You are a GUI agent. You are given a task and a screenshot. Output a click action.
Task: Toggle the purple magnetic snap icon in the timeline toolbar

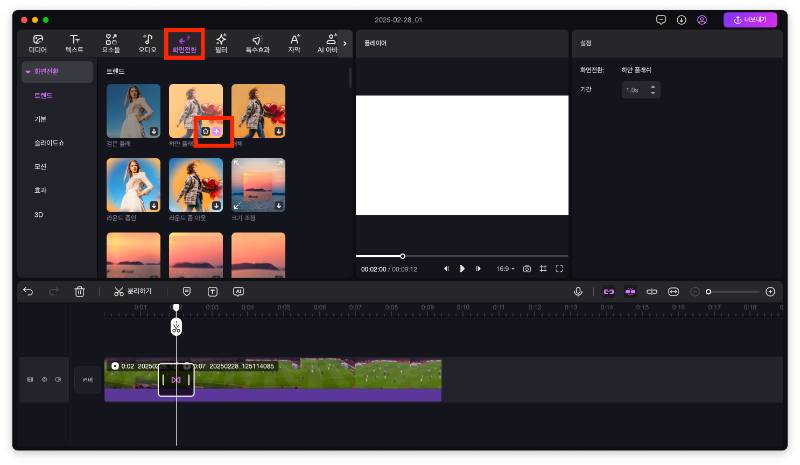(607, 291)
